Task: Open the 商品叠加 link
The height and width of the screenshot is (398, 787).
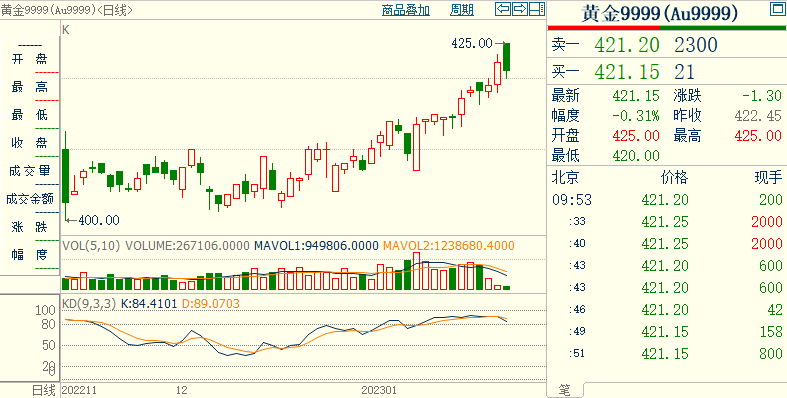Action: click(406, 10)
